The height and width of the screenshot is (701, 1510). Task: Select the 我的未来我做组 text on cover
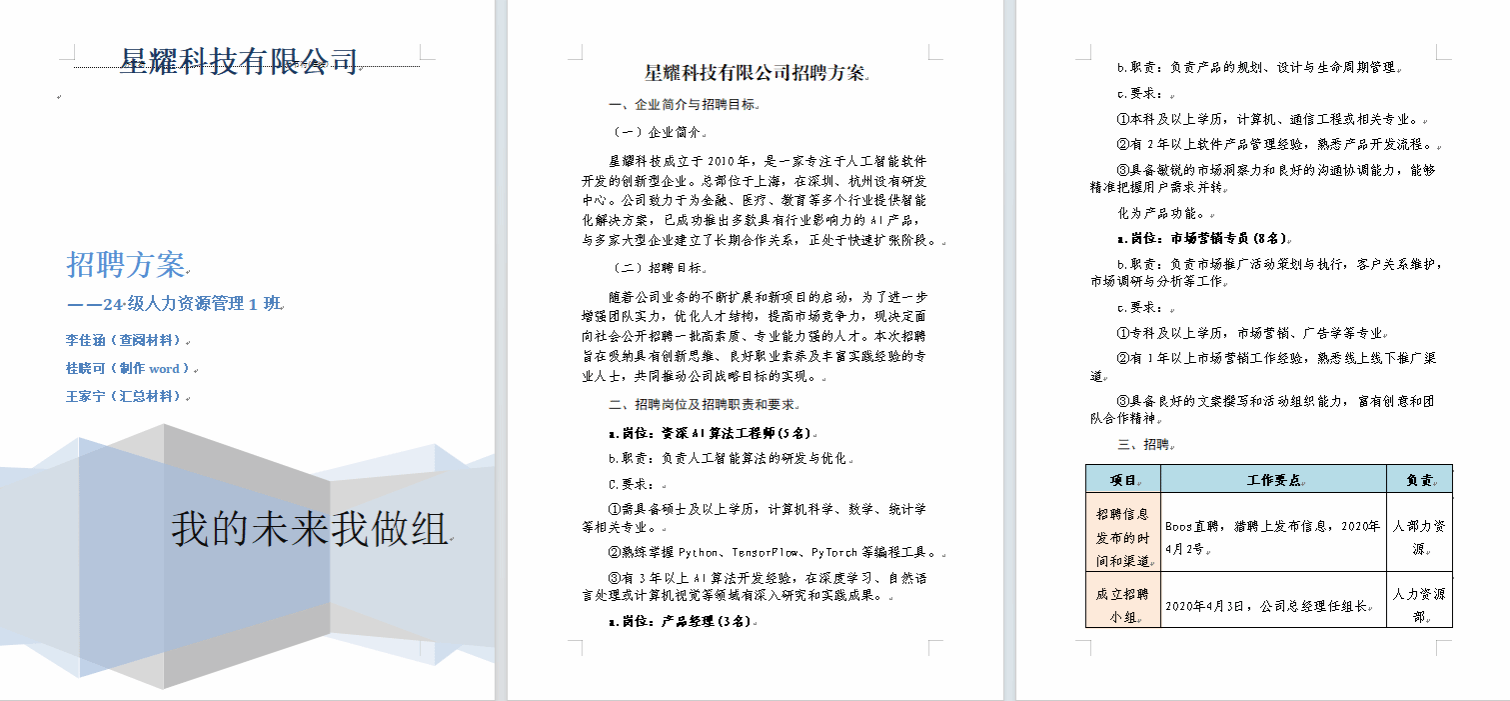pyautogui.click(x=309, y=528)
